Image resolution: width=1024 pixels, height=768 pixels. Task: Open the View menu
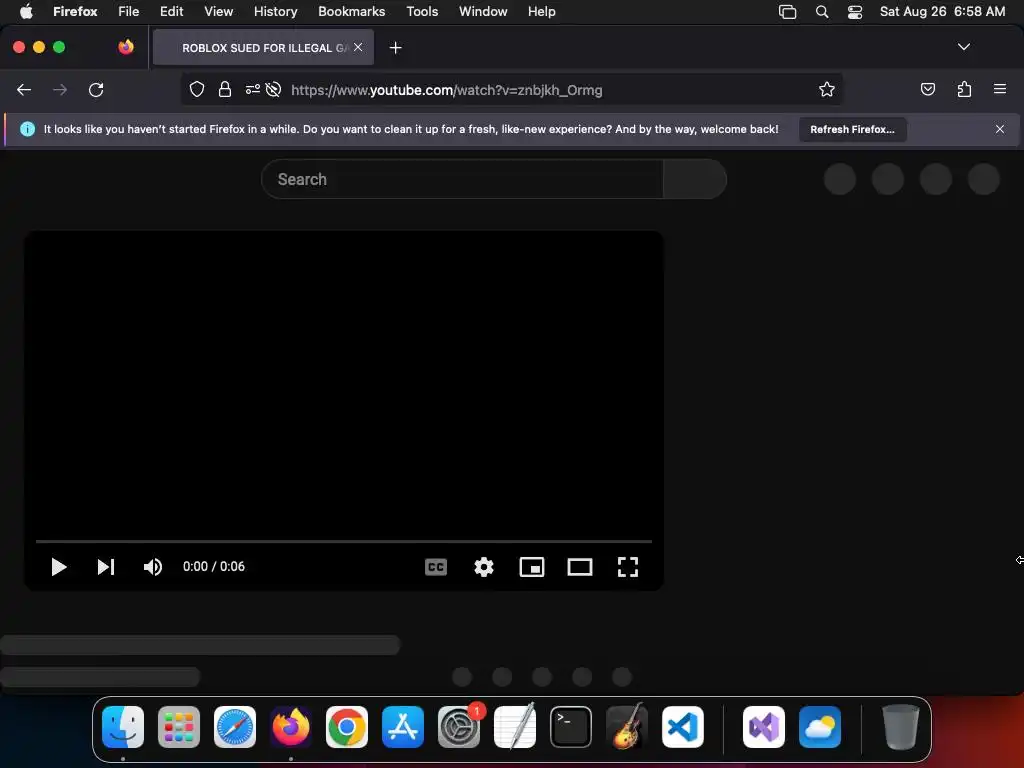click(x=218, y=11)
